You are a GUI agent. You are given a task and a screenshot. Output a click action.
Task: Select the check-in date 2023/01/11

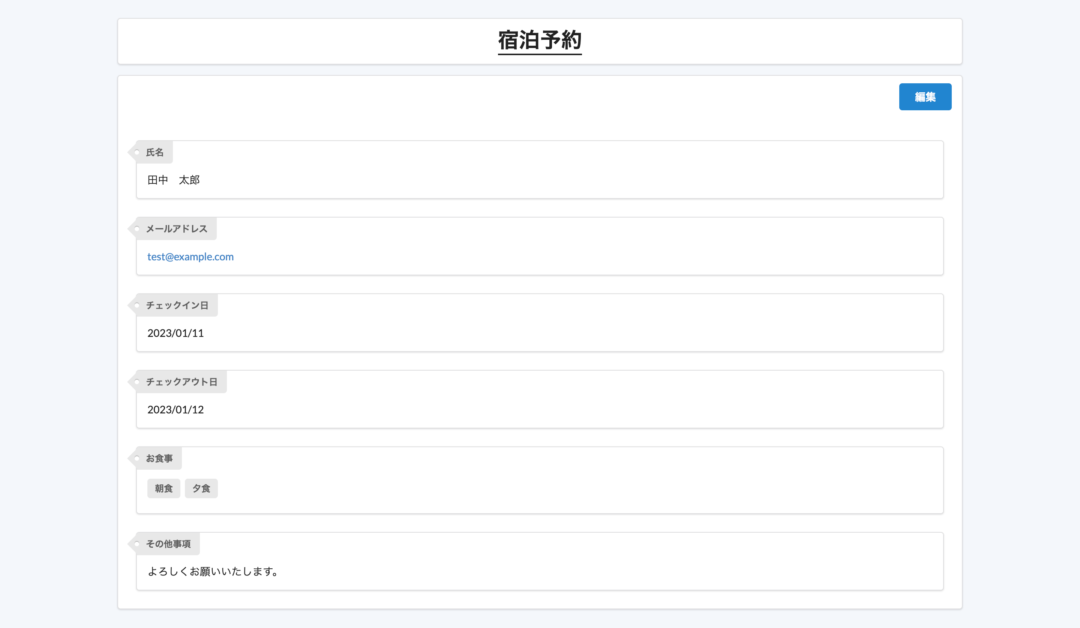click(x=175, y=333)
